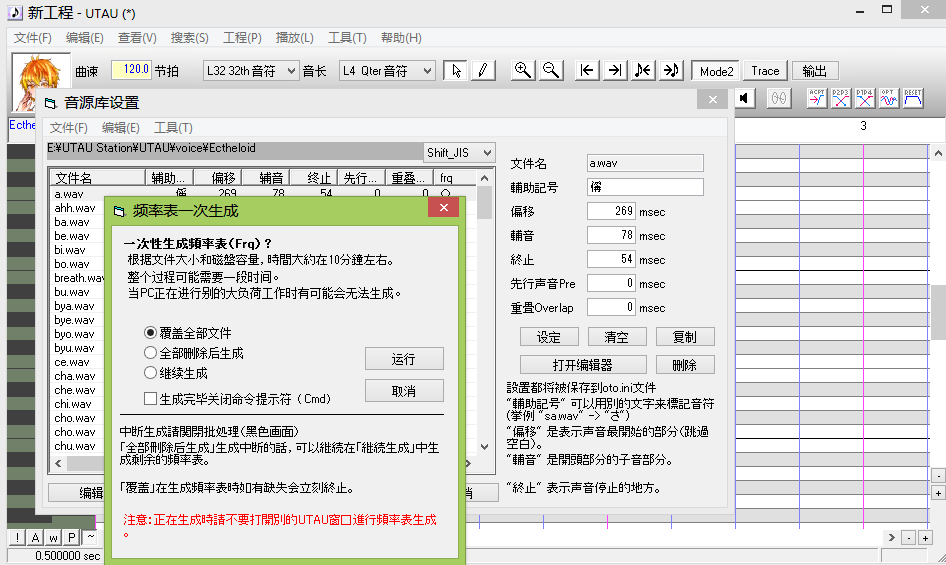Select the arrow pointer tool
946x565 pixels.
[456, 71]
